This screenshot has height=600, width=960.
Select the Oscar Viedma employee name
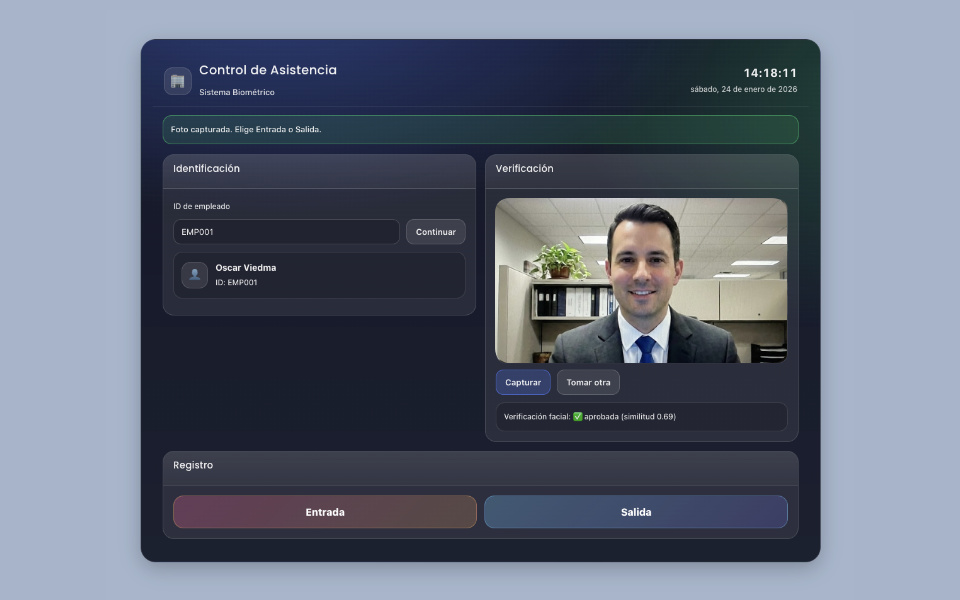coord(246,268)
